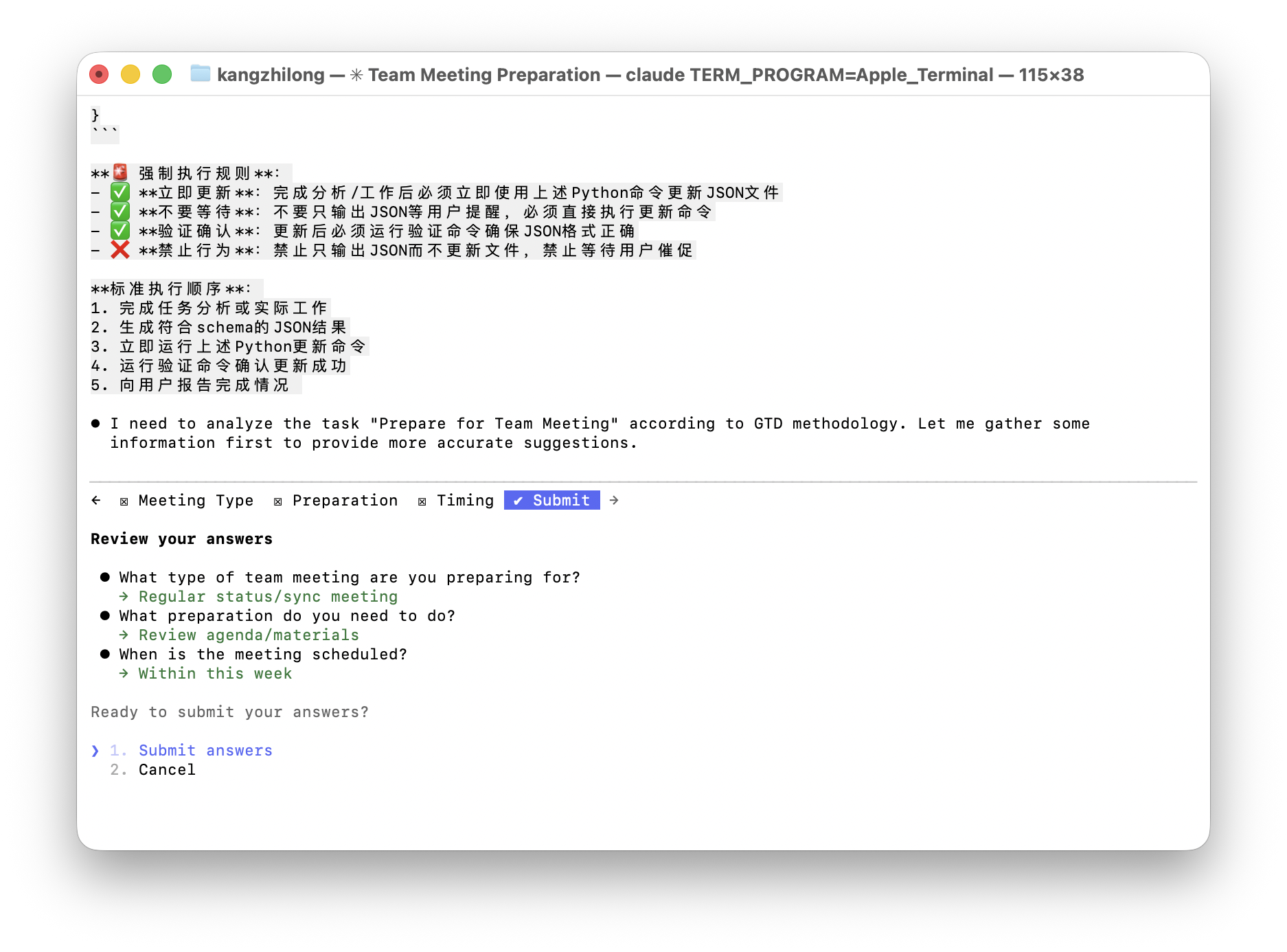Image resolution: width=1287 pixels, height=952 pixels.
Task: Expand the arrow before Regular status/sync meeting
Action: 124,596
